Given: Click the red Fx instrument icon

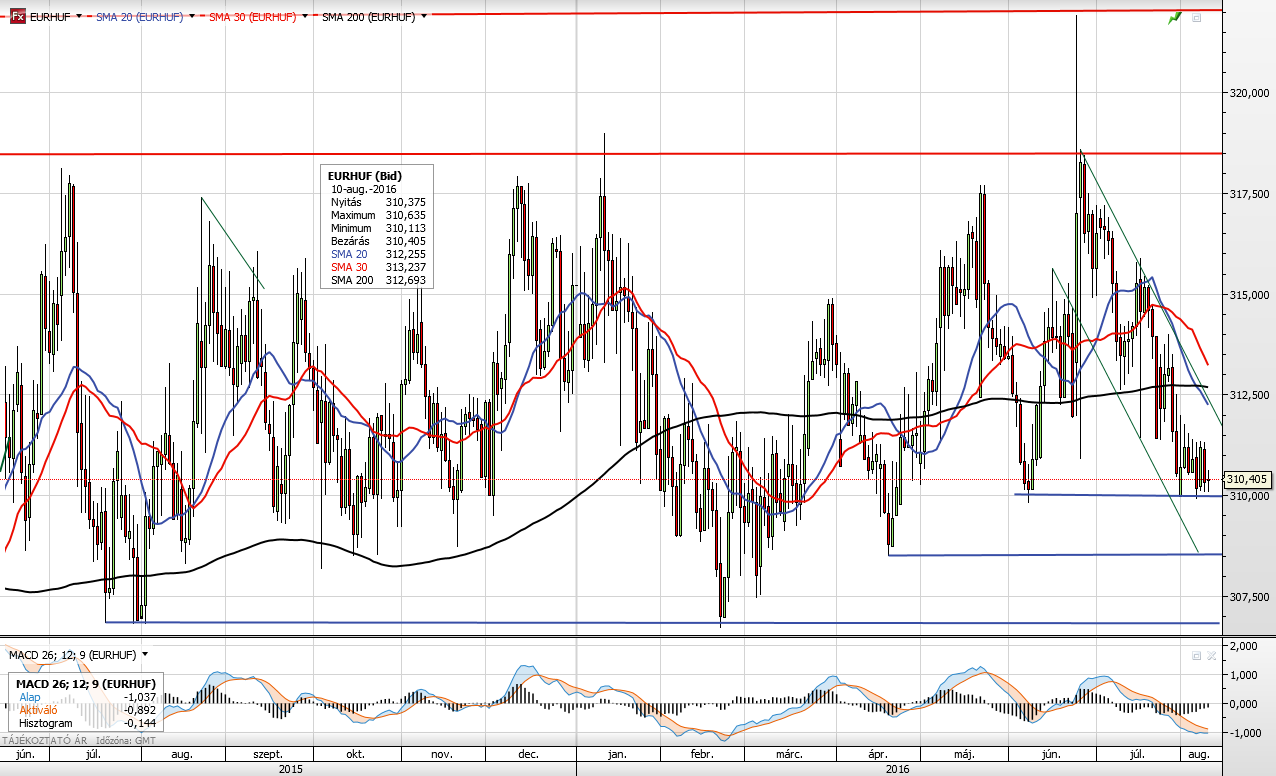Looking at the screenshot, I should click(18, 17).
